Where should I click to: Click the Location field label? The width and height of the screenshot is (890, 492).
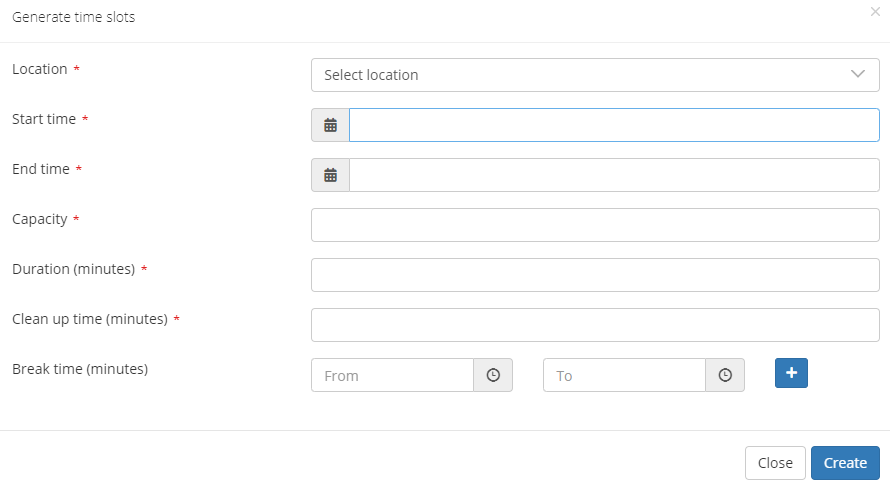pyautogui.click(x=40, y=69)
